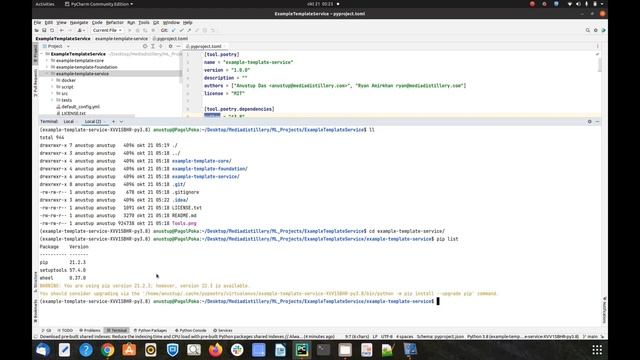Viewport: 640px width, 360px height.
Task: Expand the docker folder
Action: tap(53, 80)
